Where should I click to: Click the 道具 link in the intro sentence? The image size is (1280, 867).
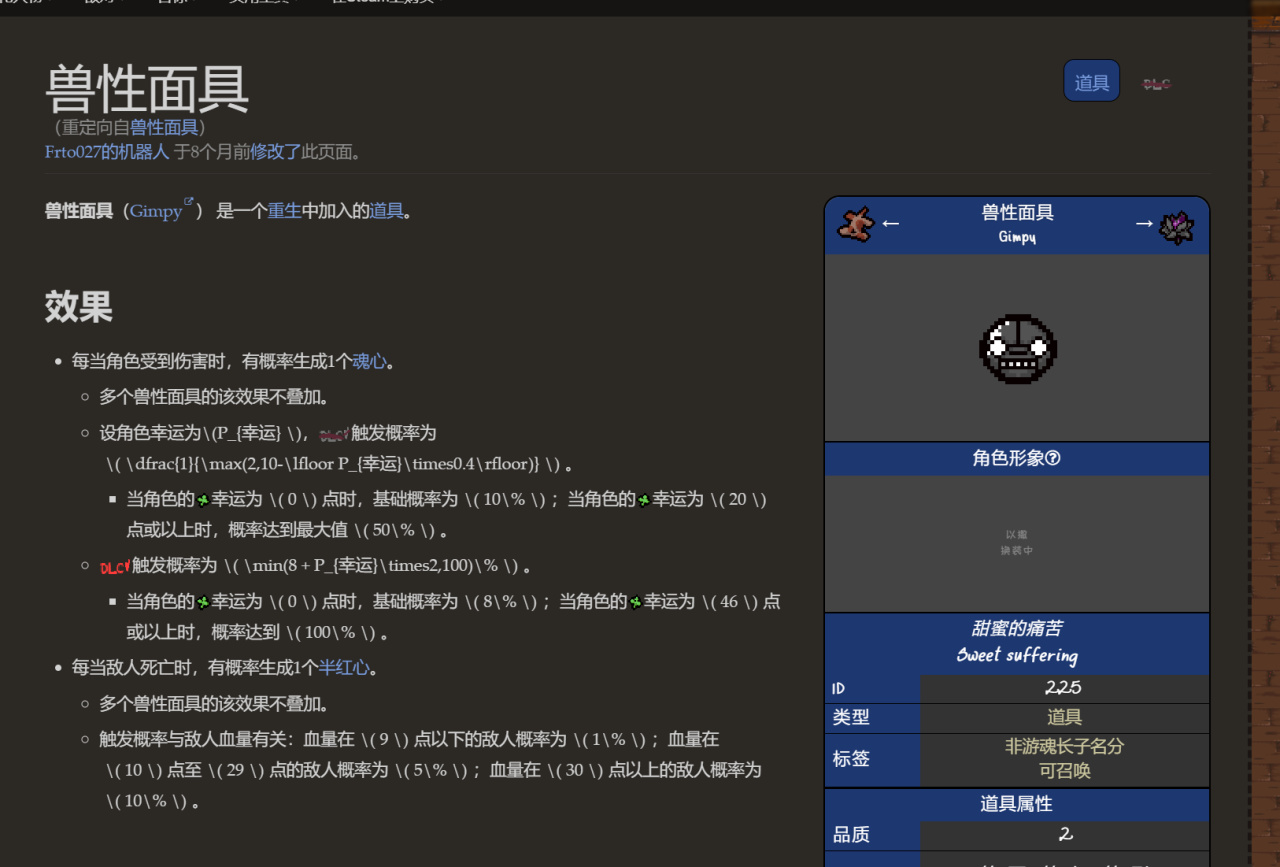point(386,211)
